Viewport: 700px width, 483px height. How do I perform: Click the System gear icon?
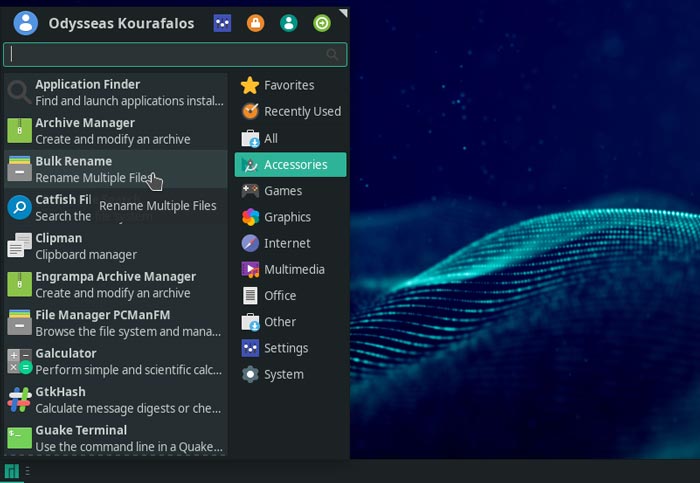(x=250, y=375)
